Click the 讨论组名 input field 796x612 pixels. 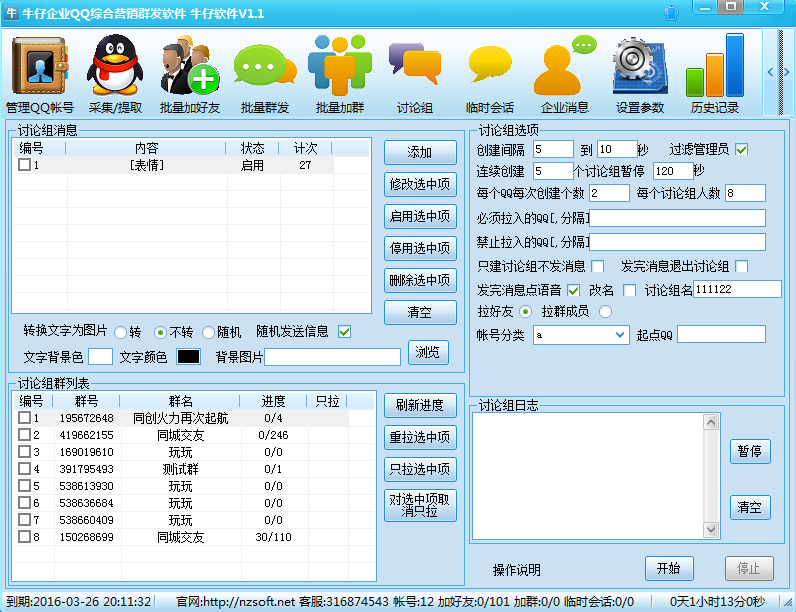pos(737,289)
